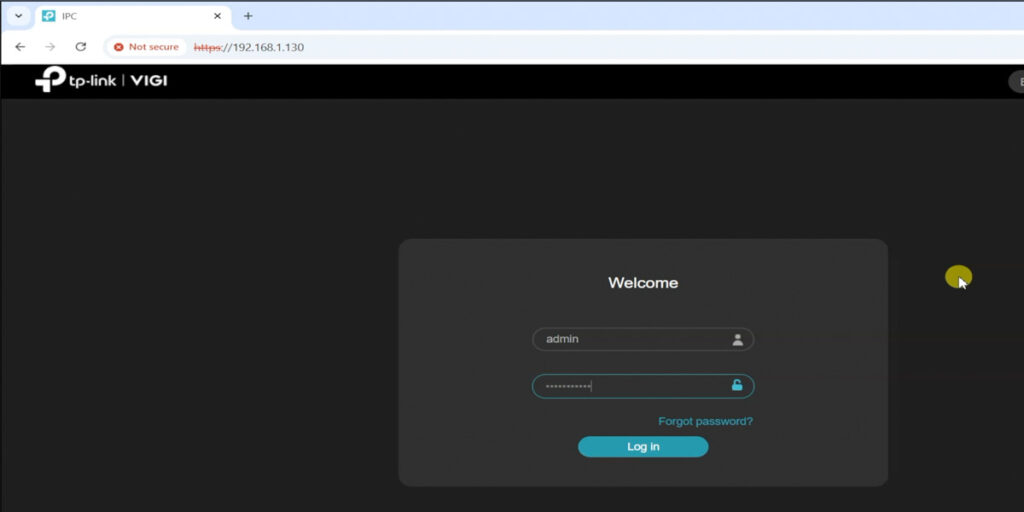Click the red Not secure warning chip
The width and height of the screenshot is (1024, 512).
[x=146, y=47]
